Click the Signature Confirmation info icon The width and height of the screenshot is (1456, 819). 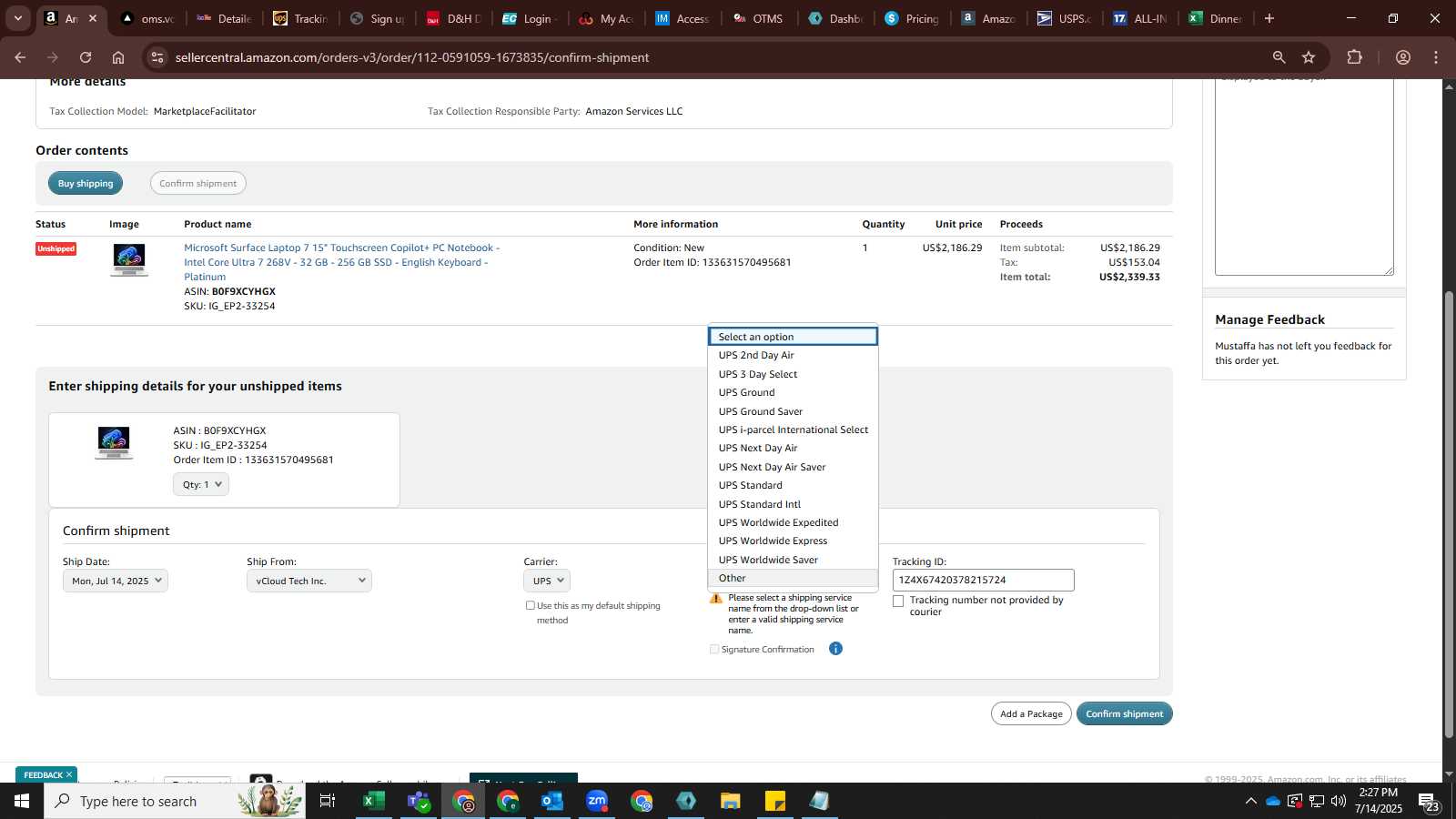pos(835,649)
